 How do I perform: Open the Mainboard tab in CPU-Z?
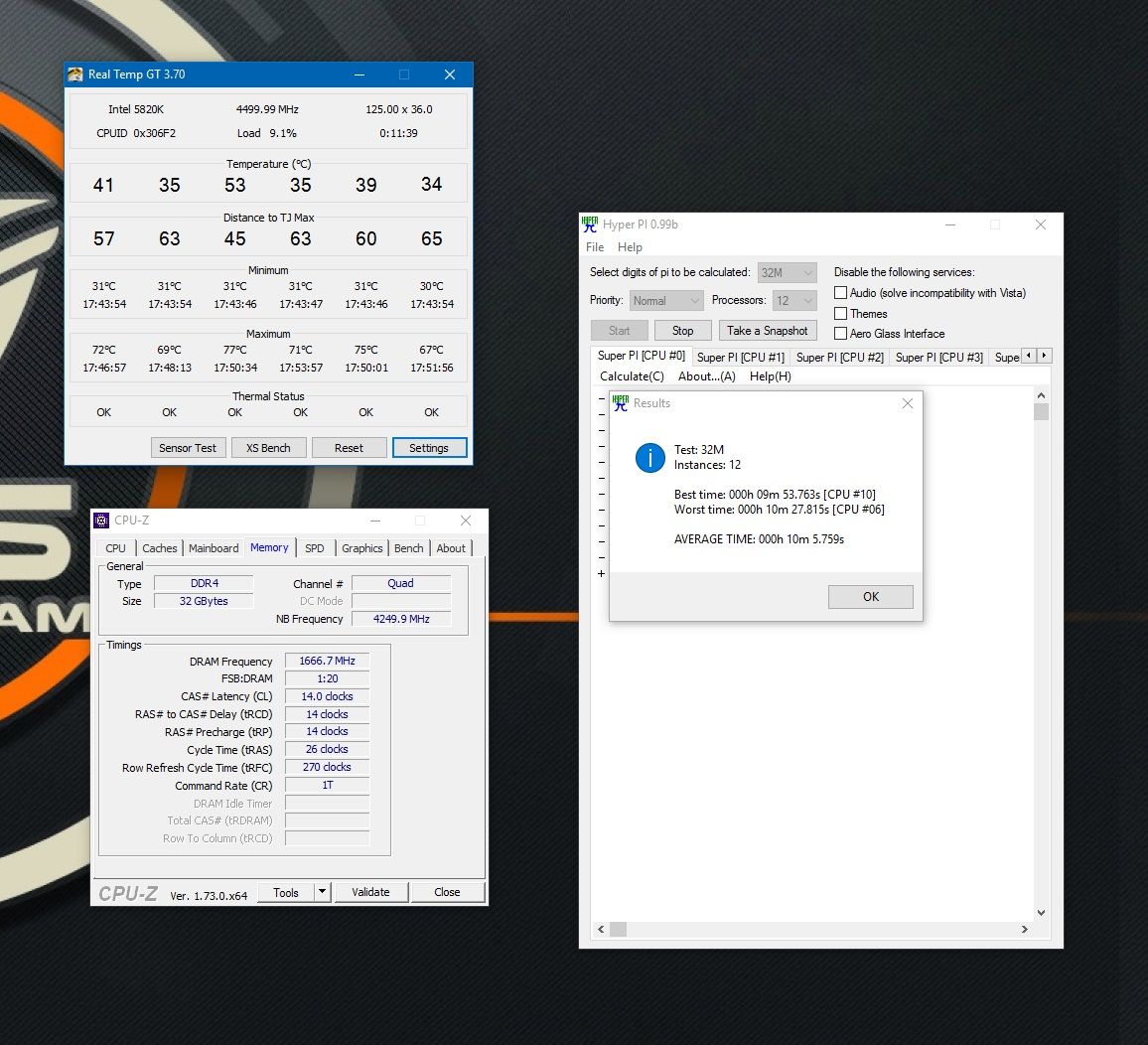pyautogui.click(x=214, y=548)
